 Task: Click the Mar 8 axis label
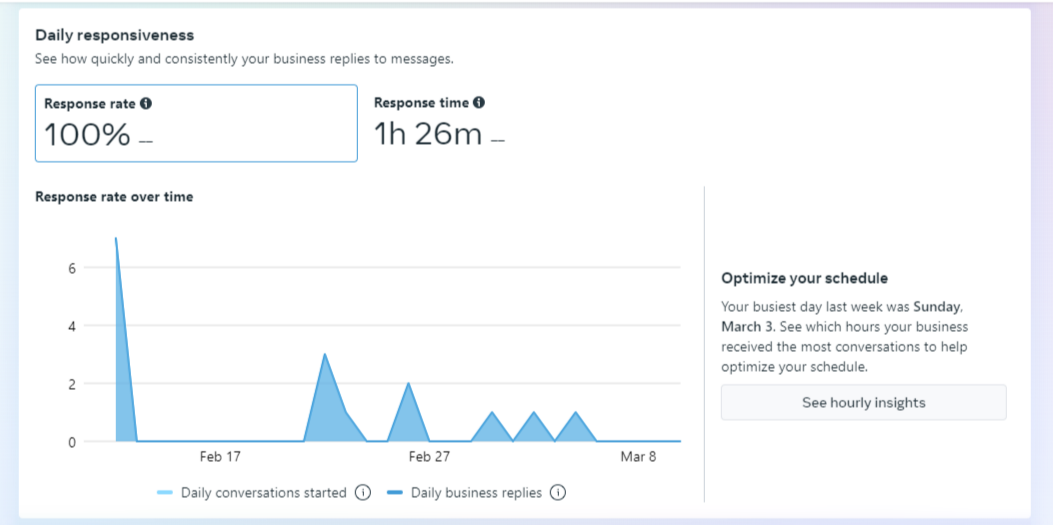tap(638, 457)
